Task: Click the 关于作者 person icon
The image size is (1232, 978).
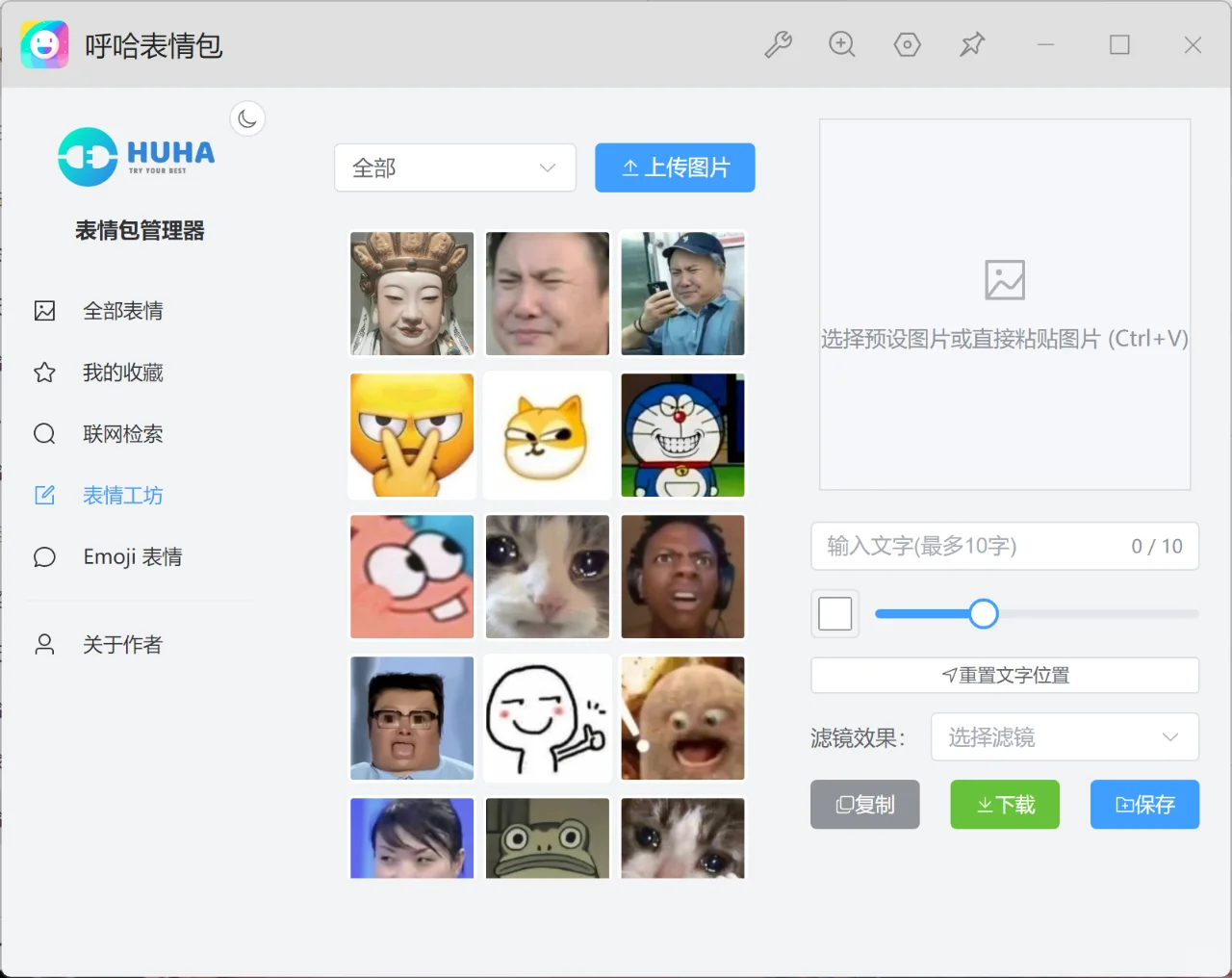Action: [44, 644]
